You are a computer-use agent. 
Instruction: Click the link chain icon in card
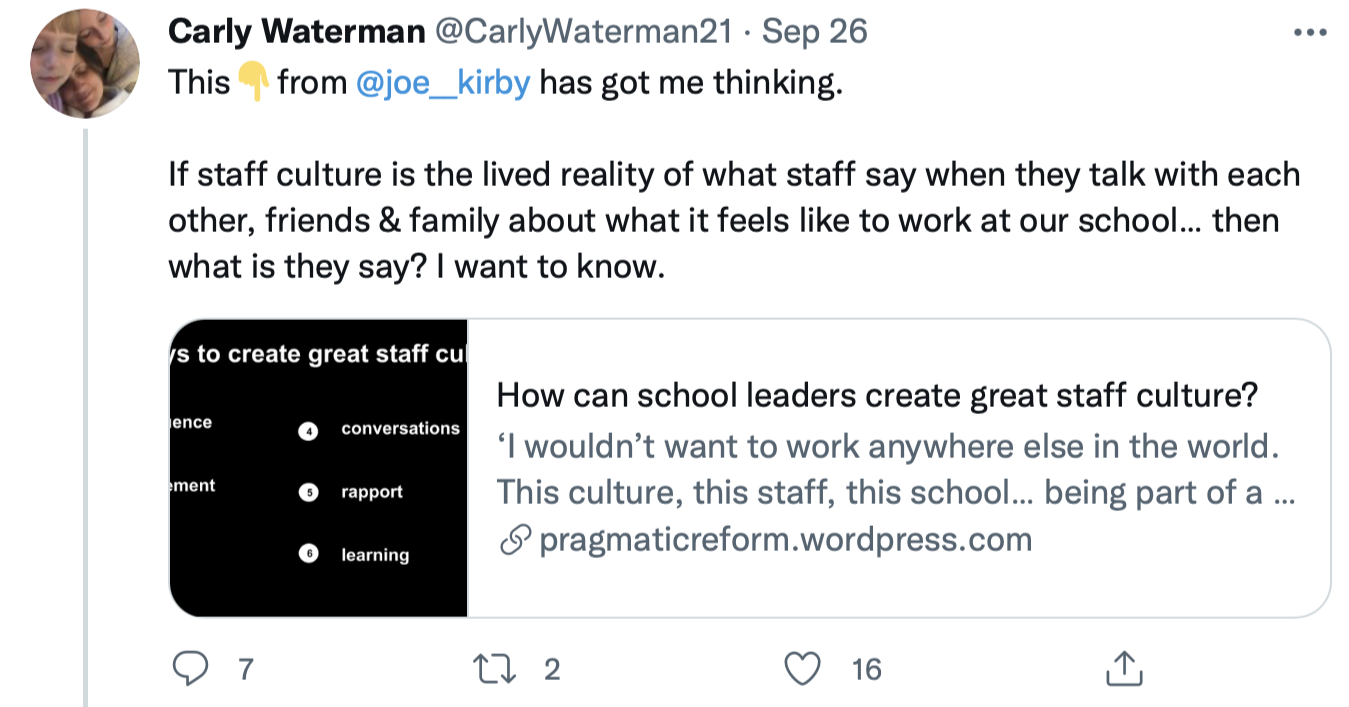[513, 541]
